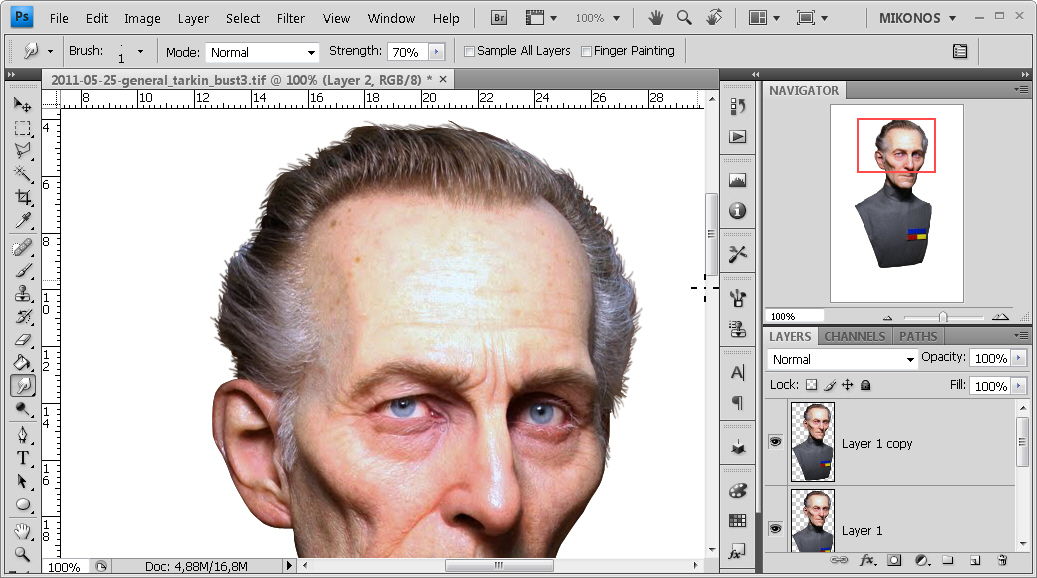Screen dimensions: 1037x578
Task: Select the Eraser tool
Action: click(22, 339)
